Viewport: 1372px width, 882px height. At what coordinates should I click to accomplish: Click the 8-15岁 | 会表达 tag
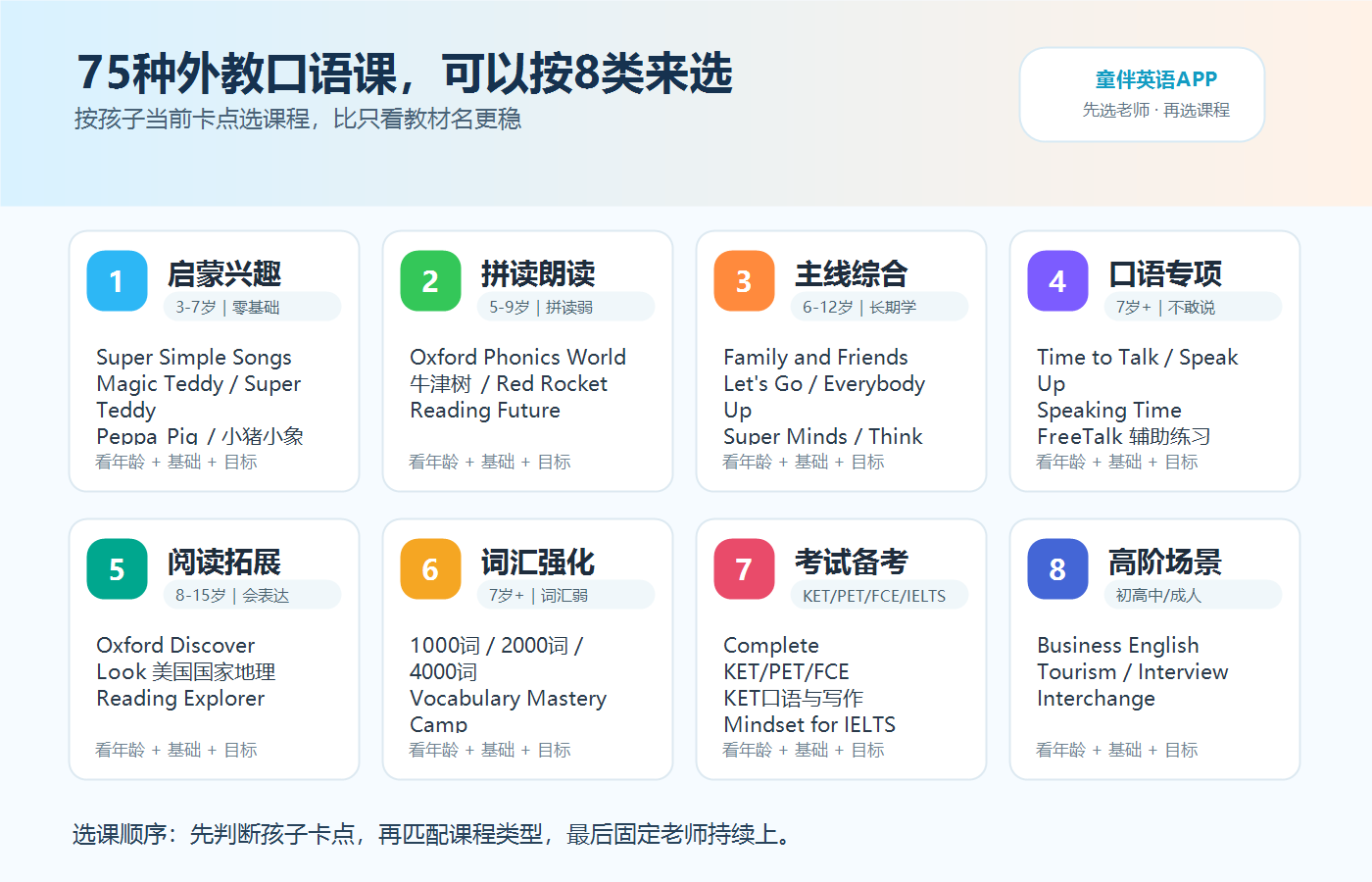tap(252, 595)
